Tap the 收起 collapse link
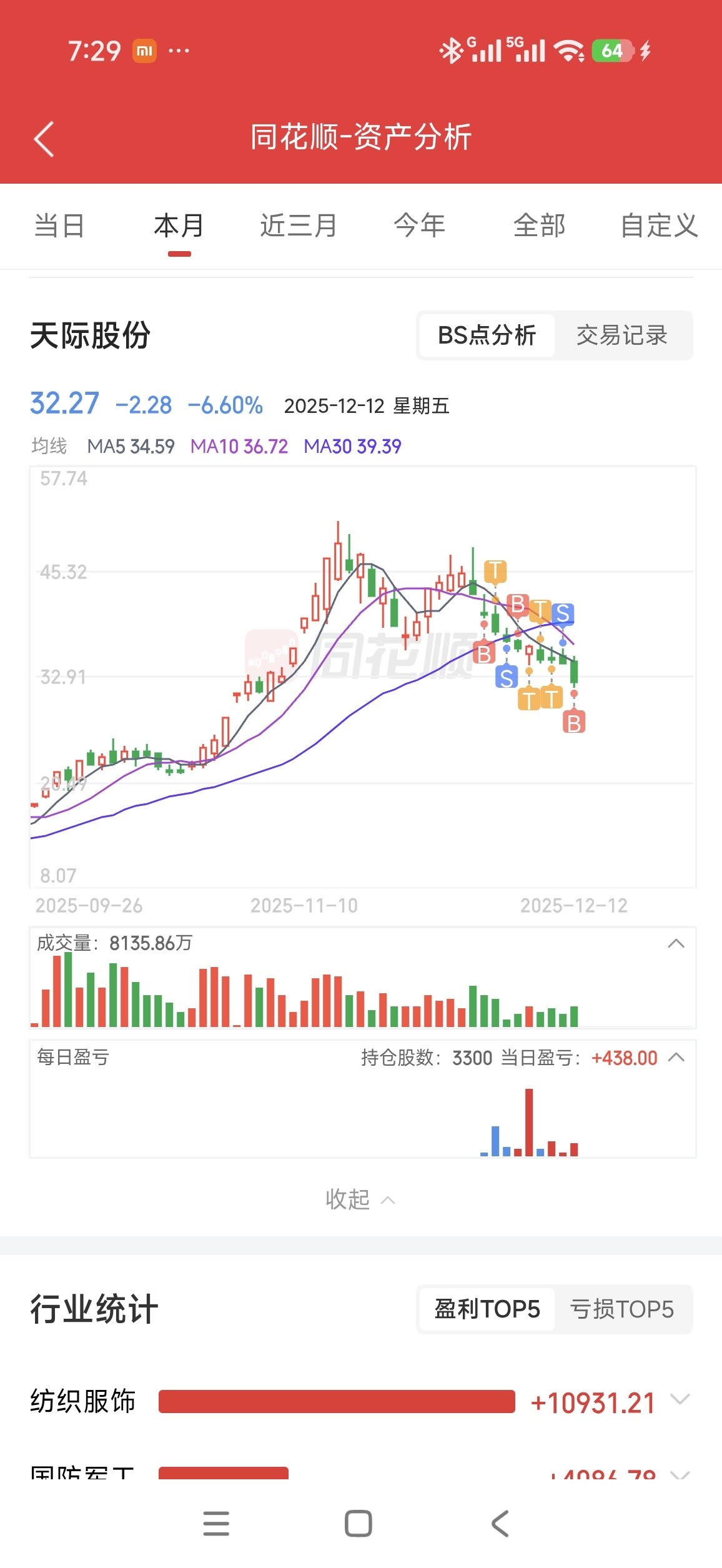Screen dimensions: 722x1568 [360, 1199]
